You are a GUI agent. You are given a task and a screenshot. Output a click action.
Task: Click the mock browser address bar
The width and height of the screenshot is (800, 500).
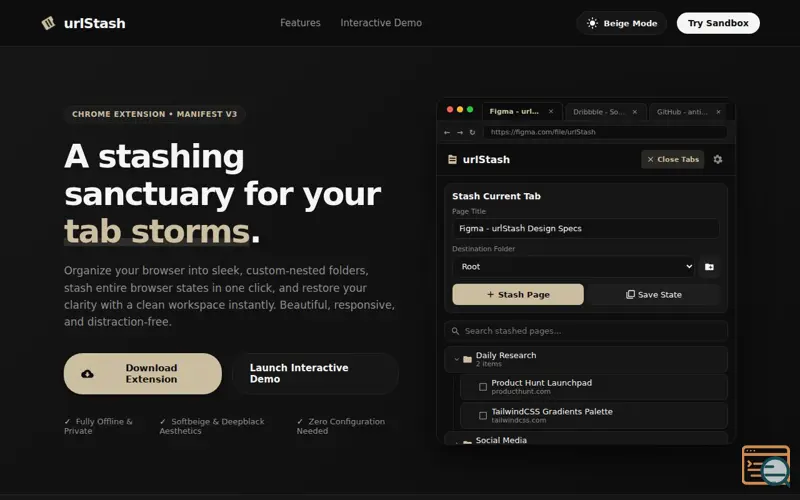[605, 132]
